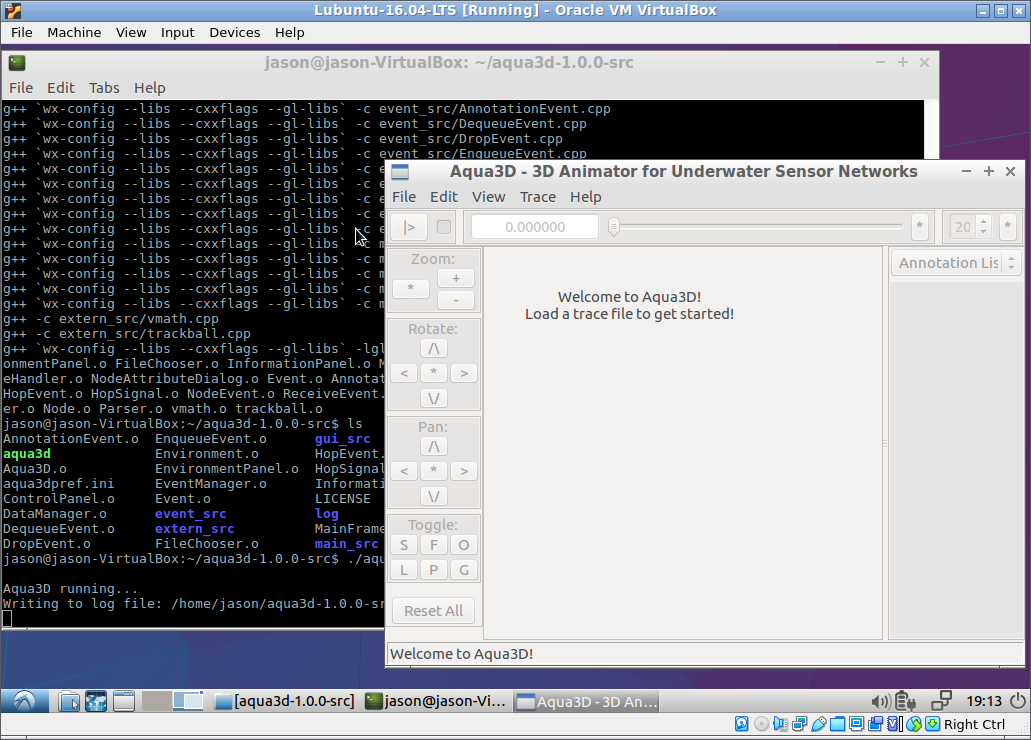Toggle the F option in Toggle panel
The width and height of the screenshot is (1031, 740).
coord(434,545)
